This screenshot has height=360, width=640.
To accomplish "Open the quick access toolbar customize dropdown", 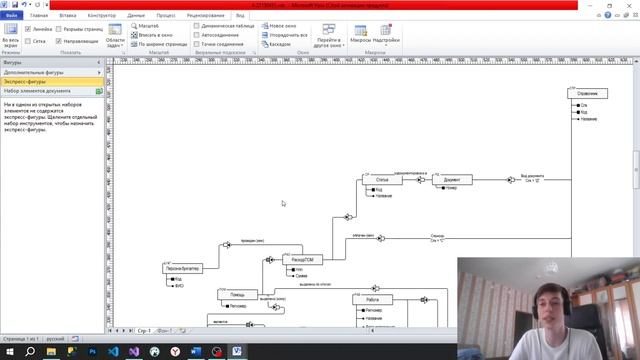I will click(46, 5).
